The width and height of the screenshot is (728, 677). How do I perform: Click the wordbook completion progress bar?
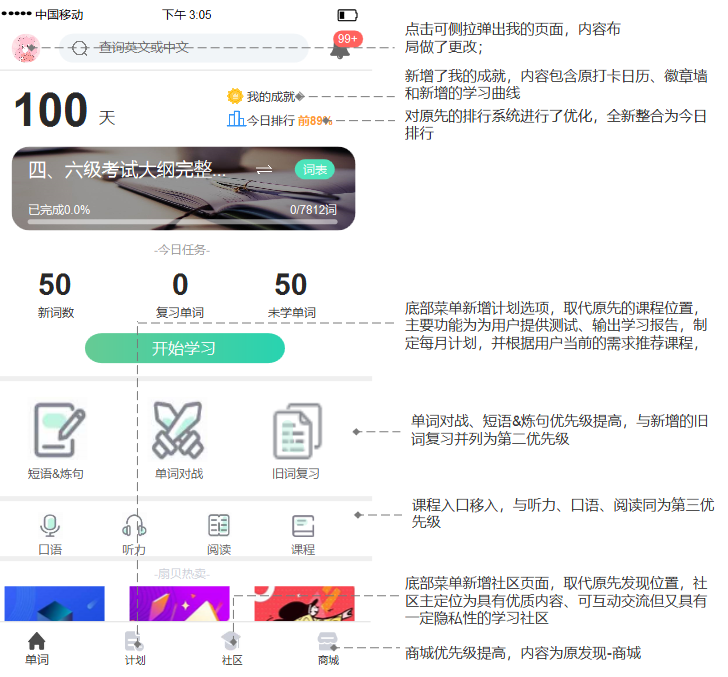(182, 221)
